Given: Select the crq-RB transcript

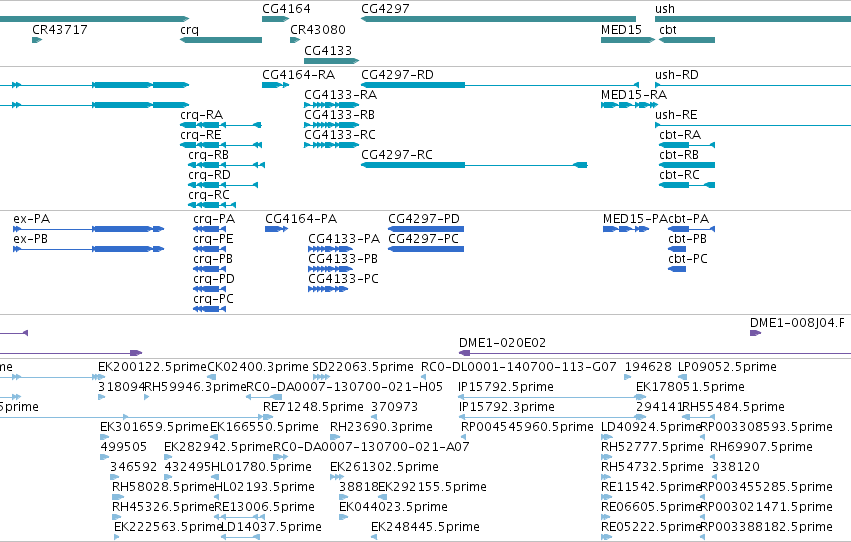Looking at the screenshot, I should point(226,165).
